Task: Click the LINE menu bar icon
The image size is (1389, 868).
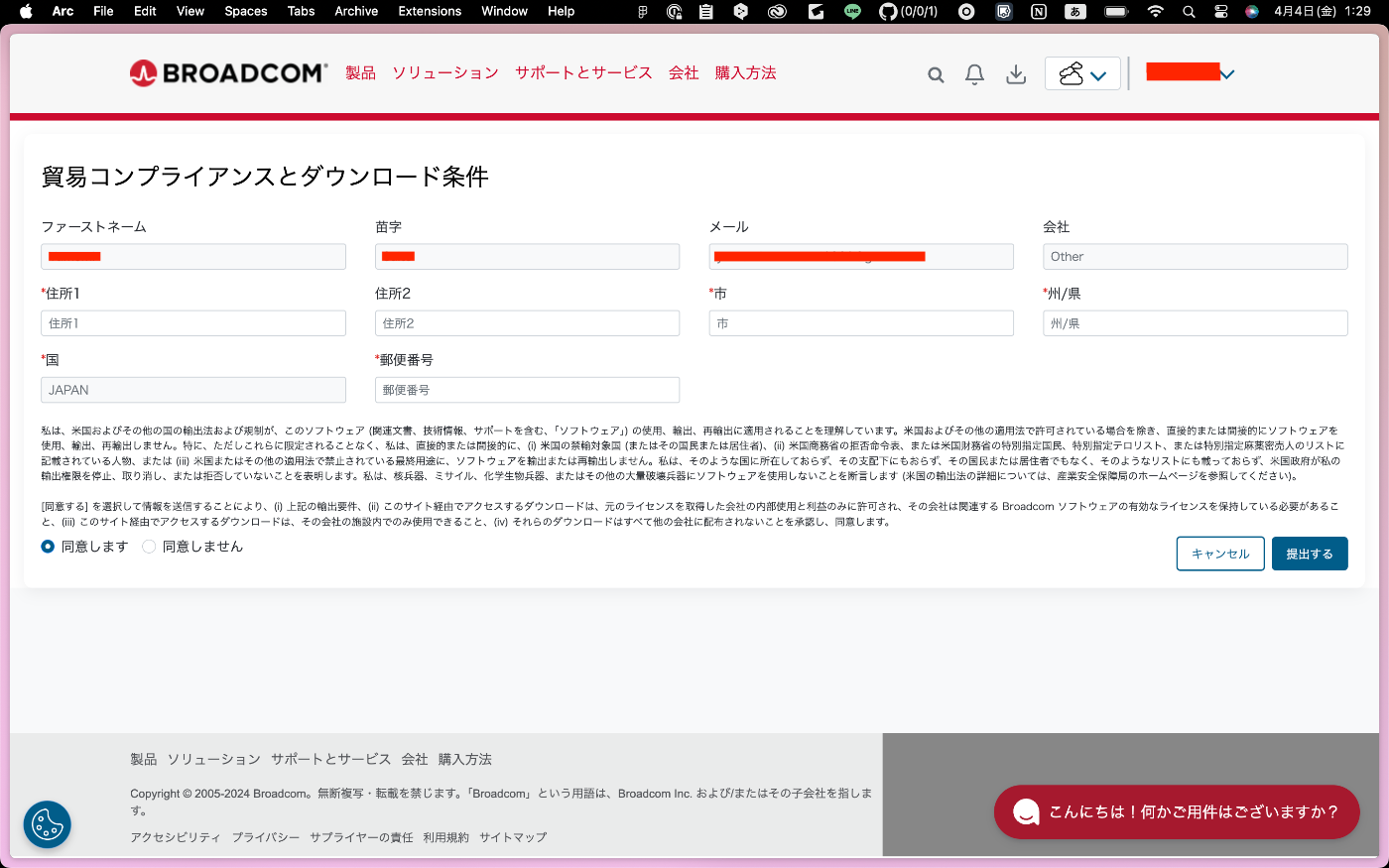Action: click(852, 11)
